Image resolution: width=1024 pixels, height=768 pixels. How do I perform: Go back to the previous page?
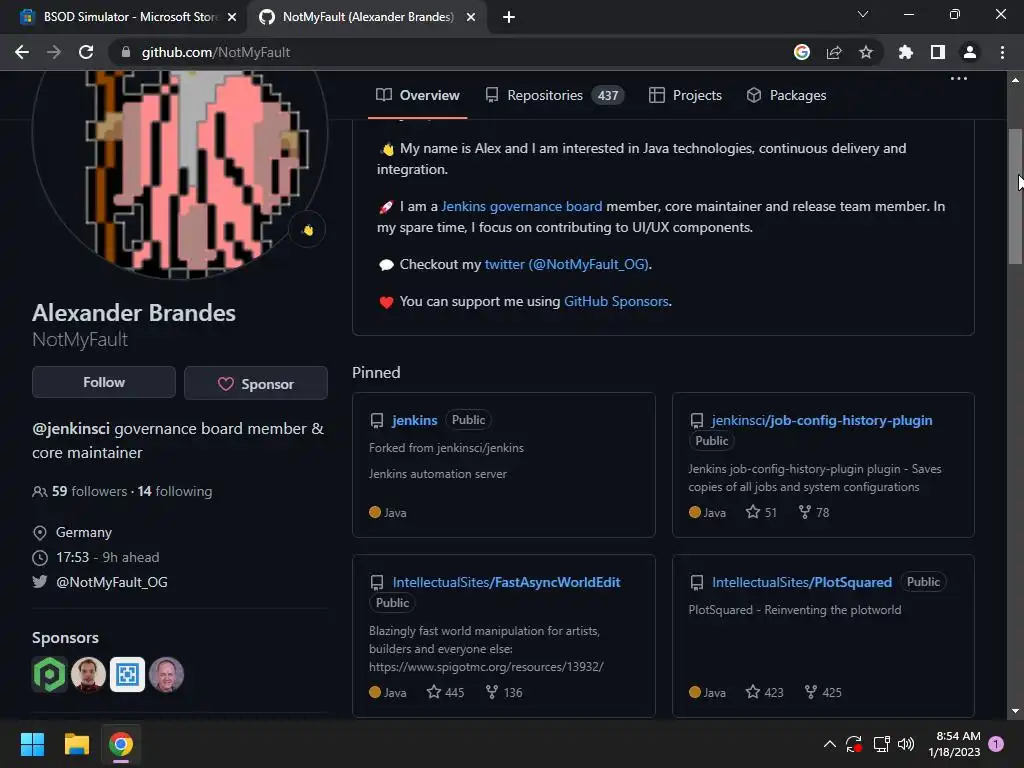[22, 52]
